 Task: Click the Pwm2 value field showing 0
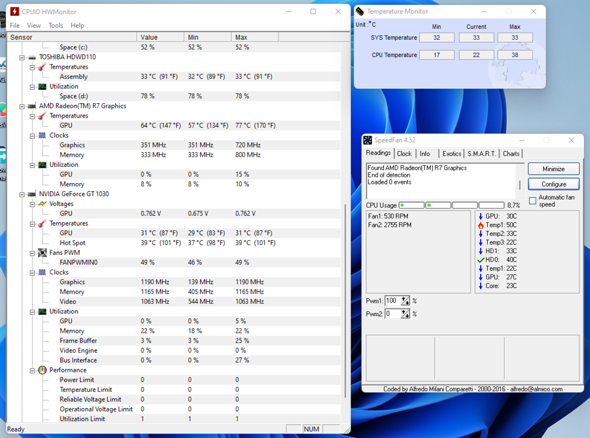(x=392, y=313)
